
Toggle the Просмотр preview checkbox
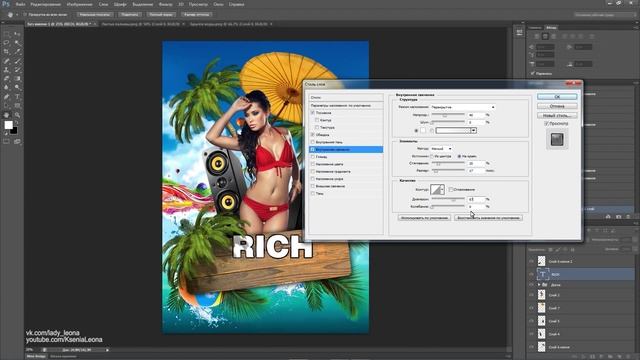click(x=547, y=123)
